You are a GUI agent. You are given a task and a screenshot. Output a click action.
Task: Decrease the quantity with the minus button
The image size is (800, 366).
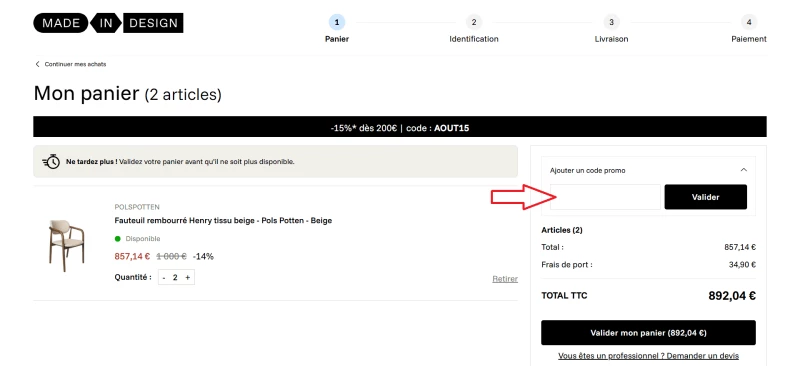click(164, 277)
